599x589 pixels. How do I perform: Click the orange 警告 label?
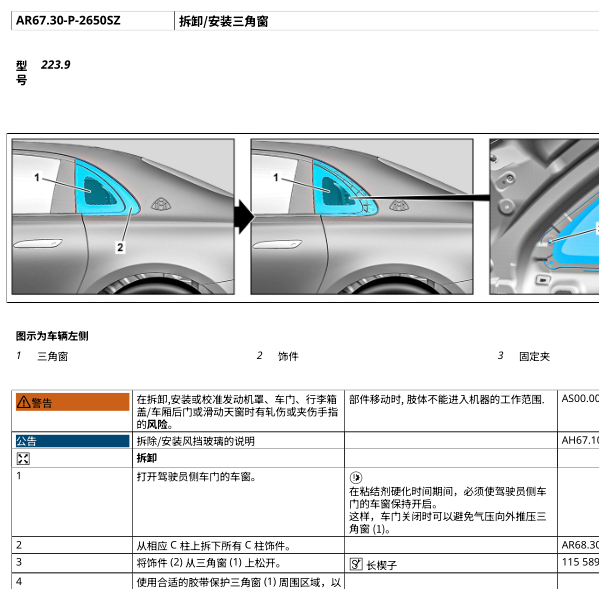pos(73,402)
